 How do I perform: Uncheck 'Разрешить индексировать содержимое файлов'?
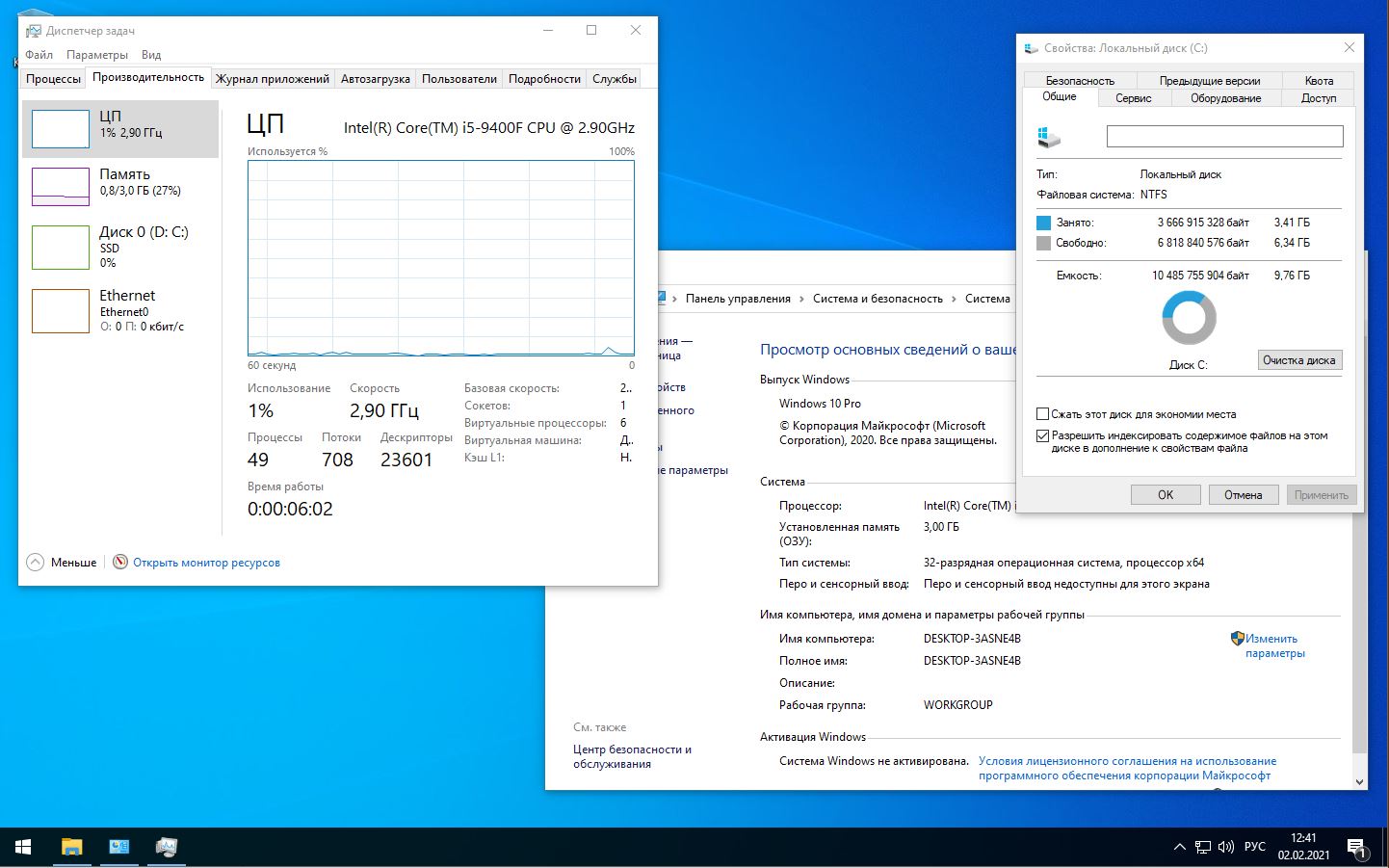click(1042, 435)
